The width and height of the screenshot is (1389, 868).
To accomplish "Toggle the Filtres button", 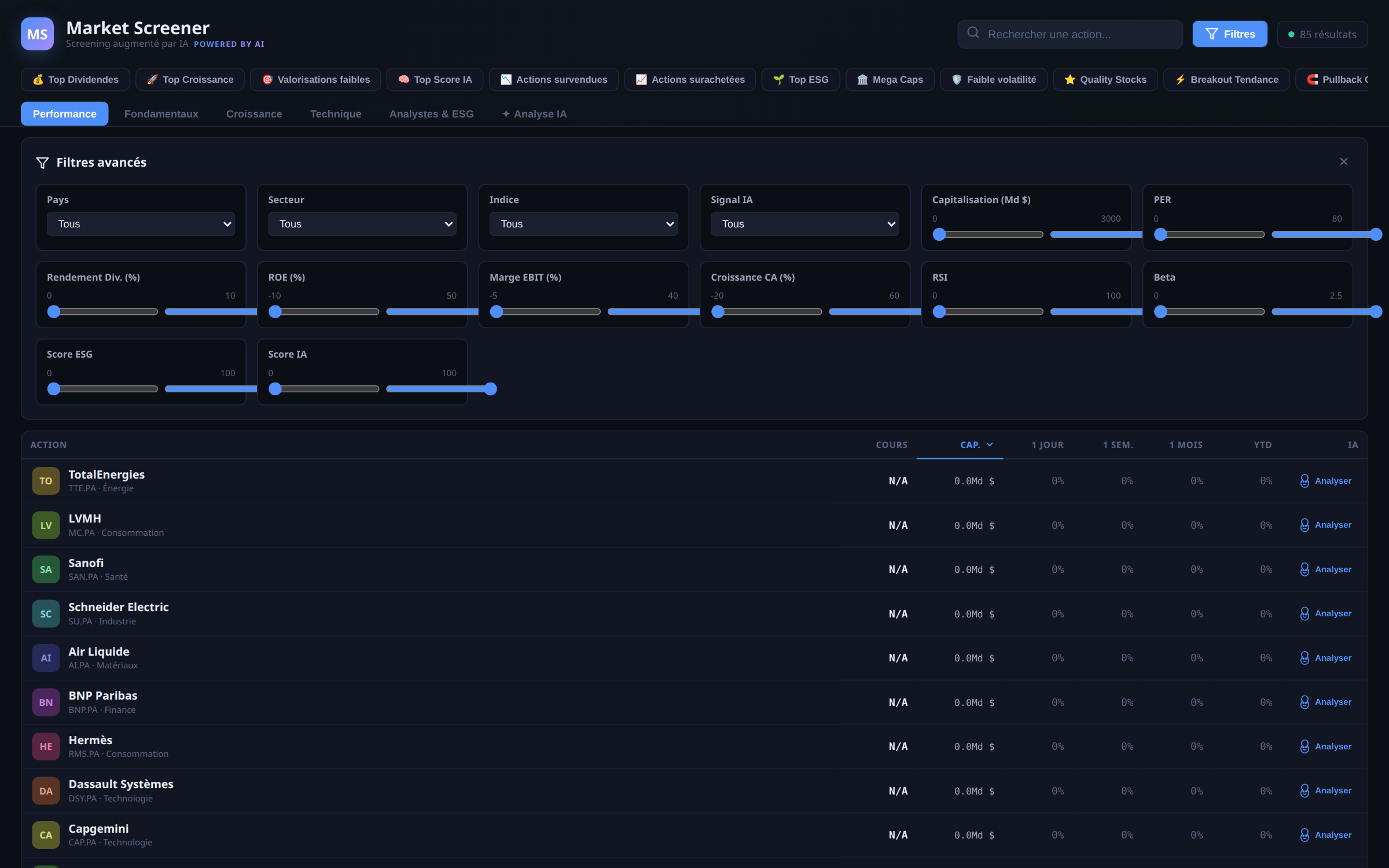I will (x=1230, y=34).
